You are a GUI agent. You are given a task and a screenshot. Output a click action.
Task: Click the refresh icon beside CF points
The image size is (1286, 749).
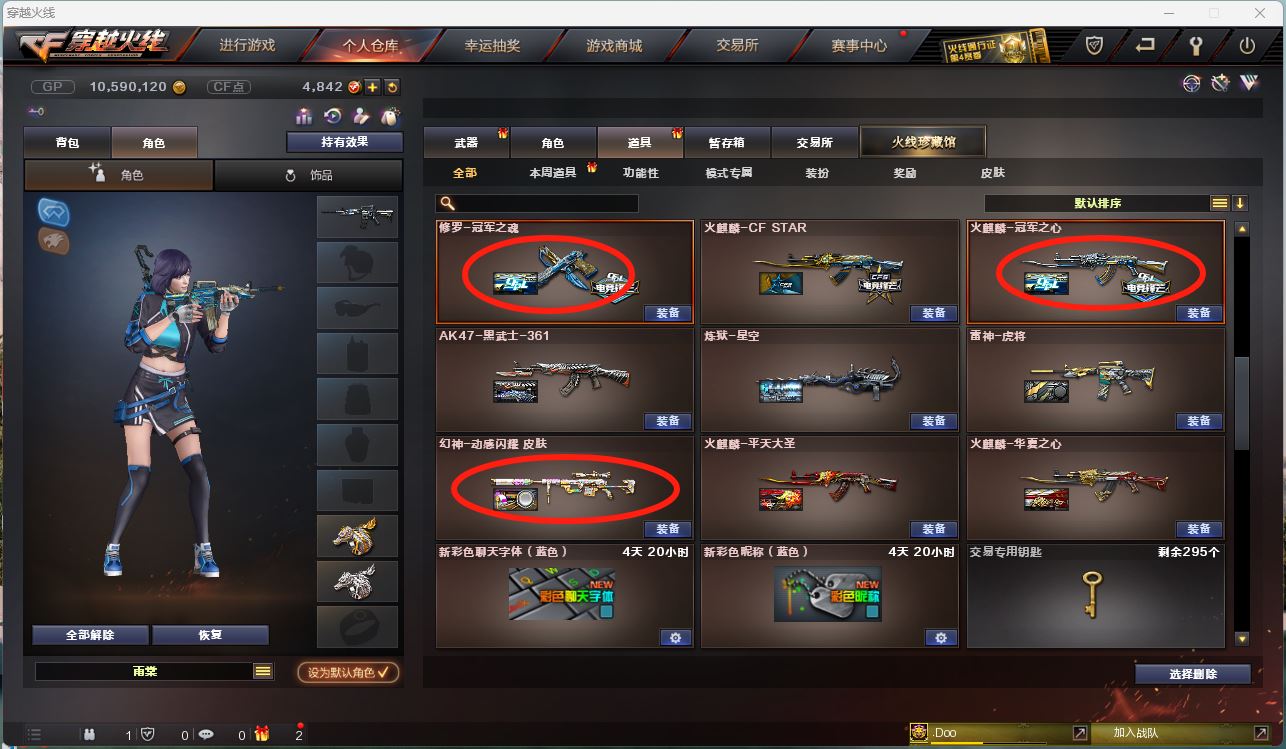tap(391, 87)
